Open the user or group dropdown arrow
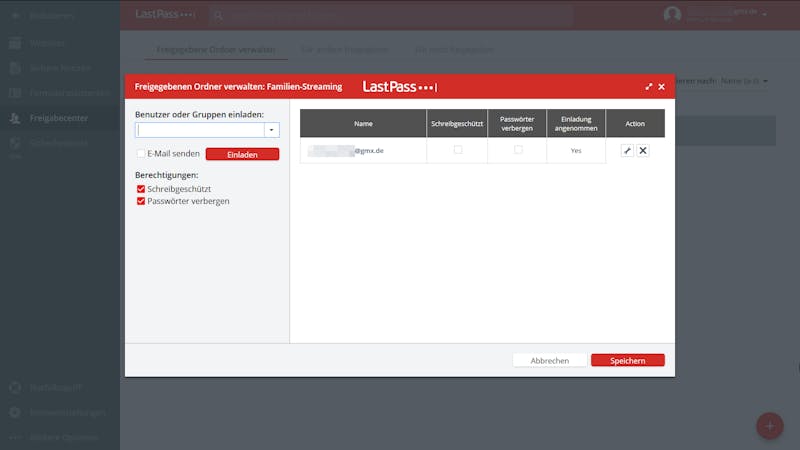800x450 pixels. point(271,130)
